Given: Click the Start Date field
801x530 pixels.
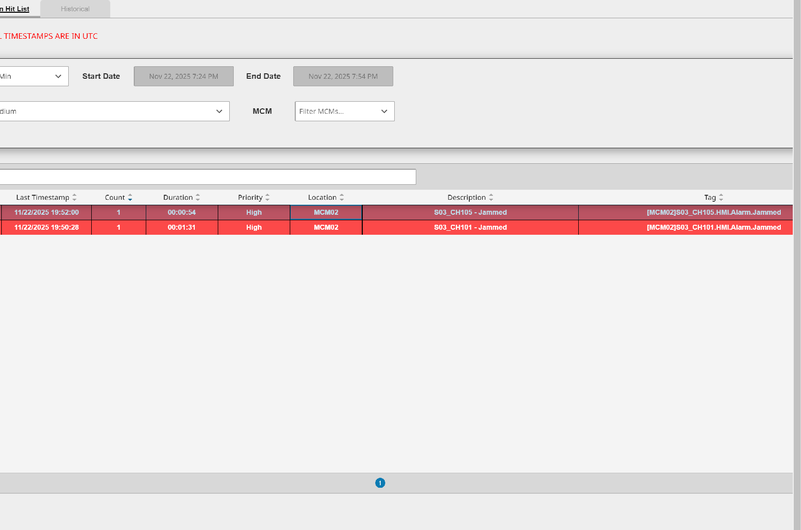Looking at the screenshot, I should pos(183,76).
